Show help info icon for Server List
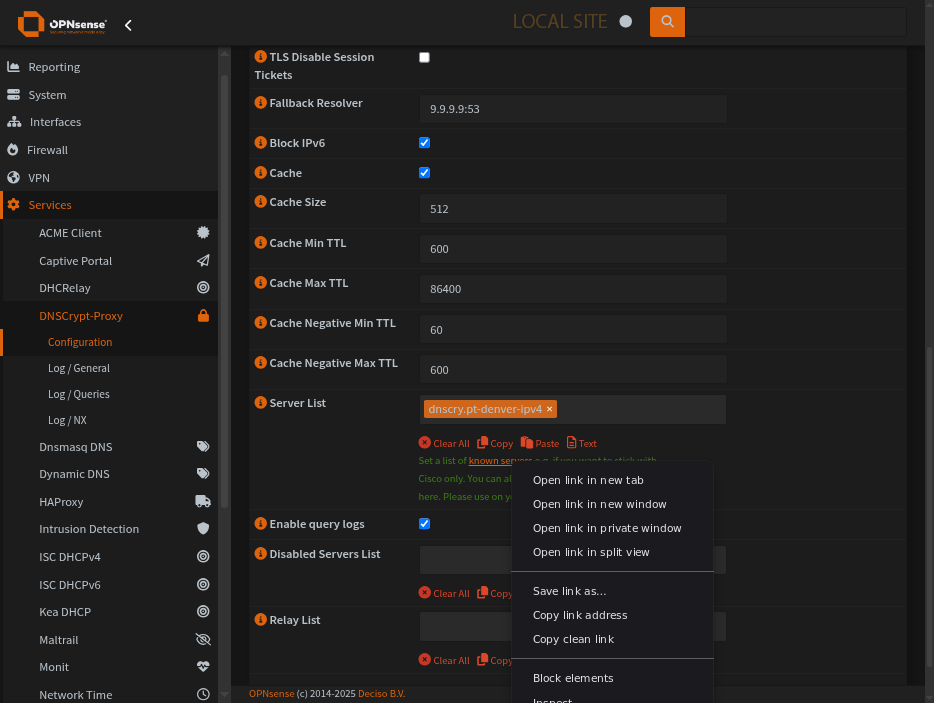934x703 pixels. [x=260, y=402]
